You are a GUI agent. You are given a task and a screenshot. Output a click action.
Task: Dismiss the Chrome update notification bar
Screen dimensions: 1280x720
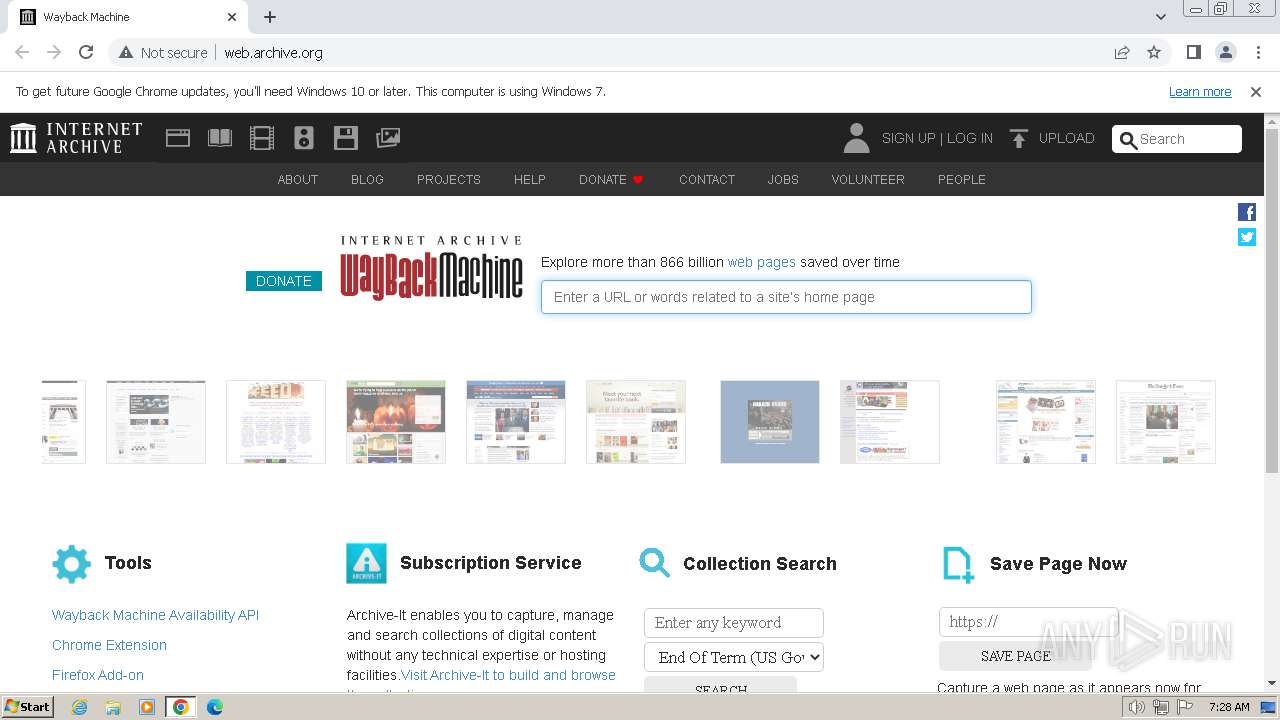pos(1256,92)
